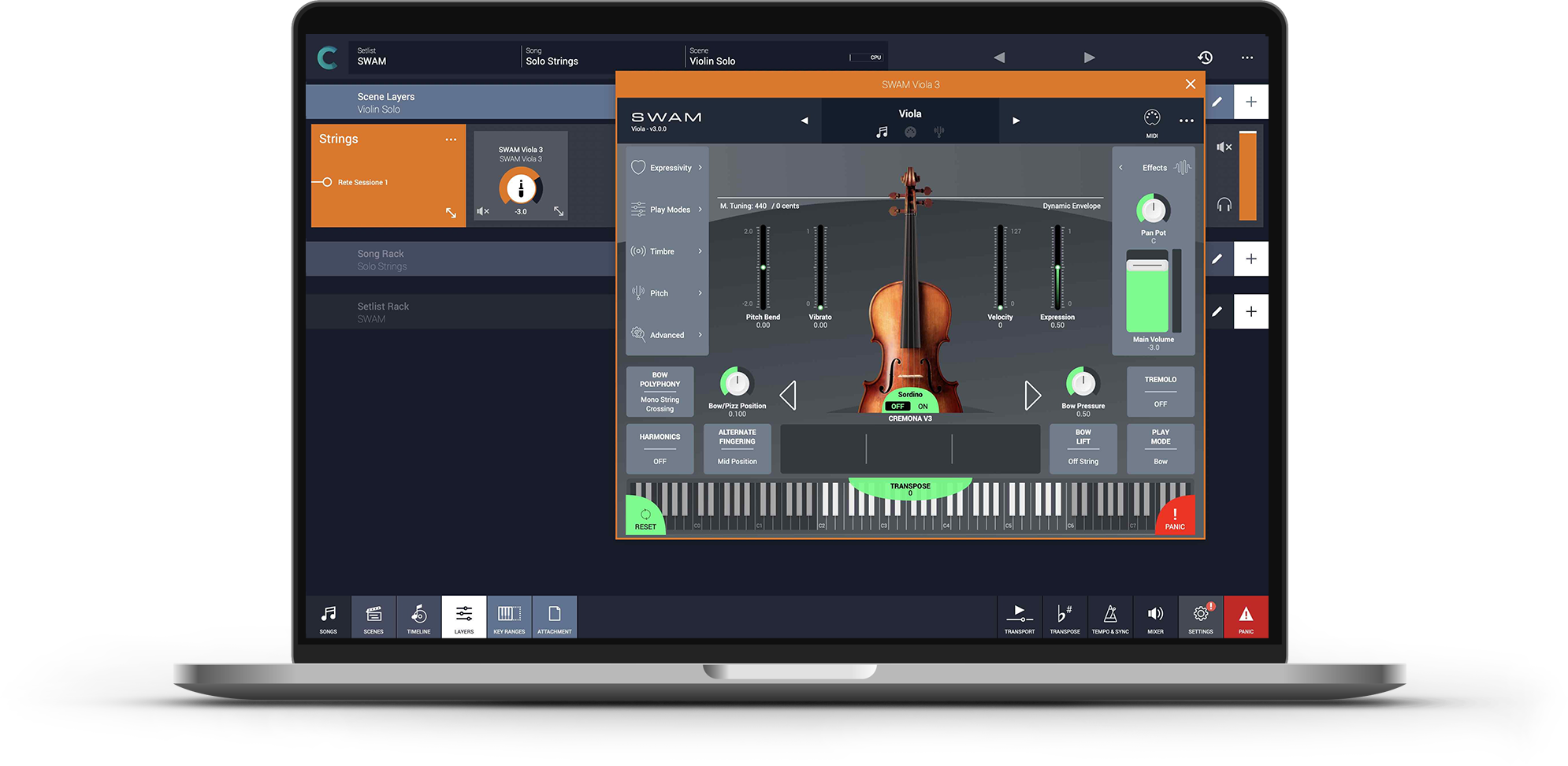Viewport: 1568px width, 766px height.
Task: Click the Cantabile logo icon
Action: (x=328, y=58)
